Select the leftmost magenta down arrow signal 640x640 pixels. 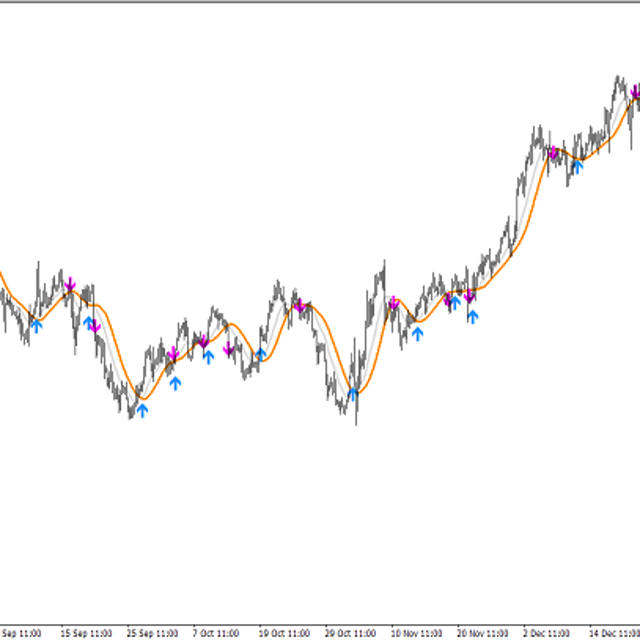[x=70, y=286]
